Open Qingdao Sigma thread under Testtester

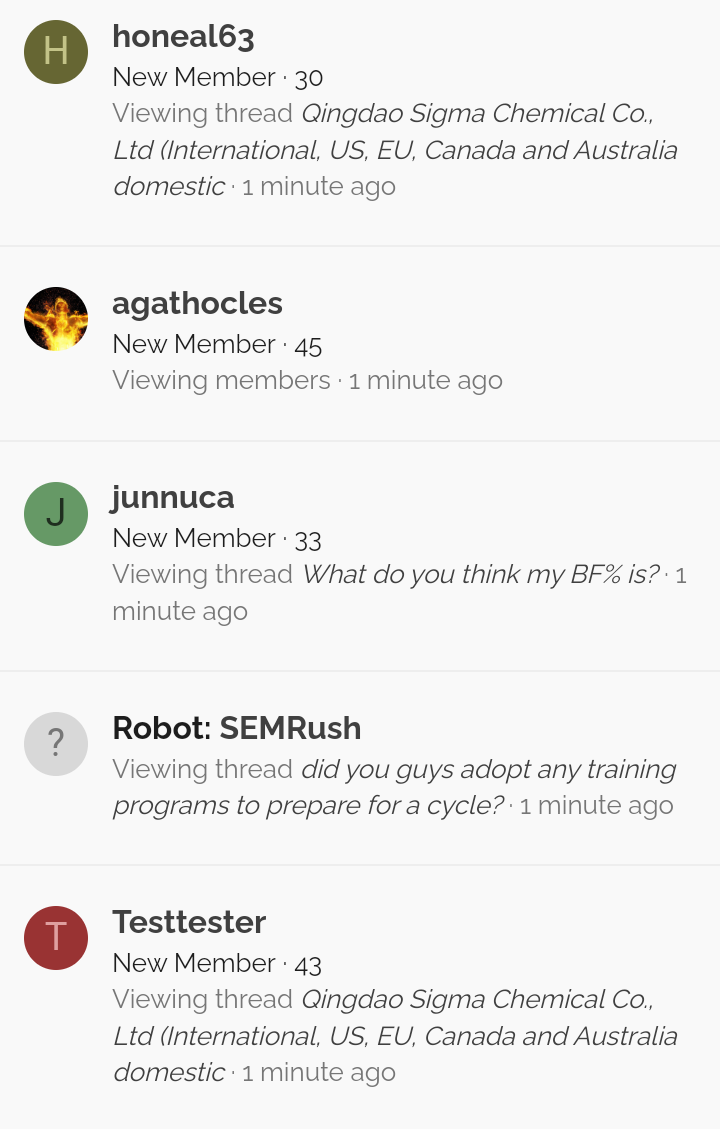click(395, 1035)
